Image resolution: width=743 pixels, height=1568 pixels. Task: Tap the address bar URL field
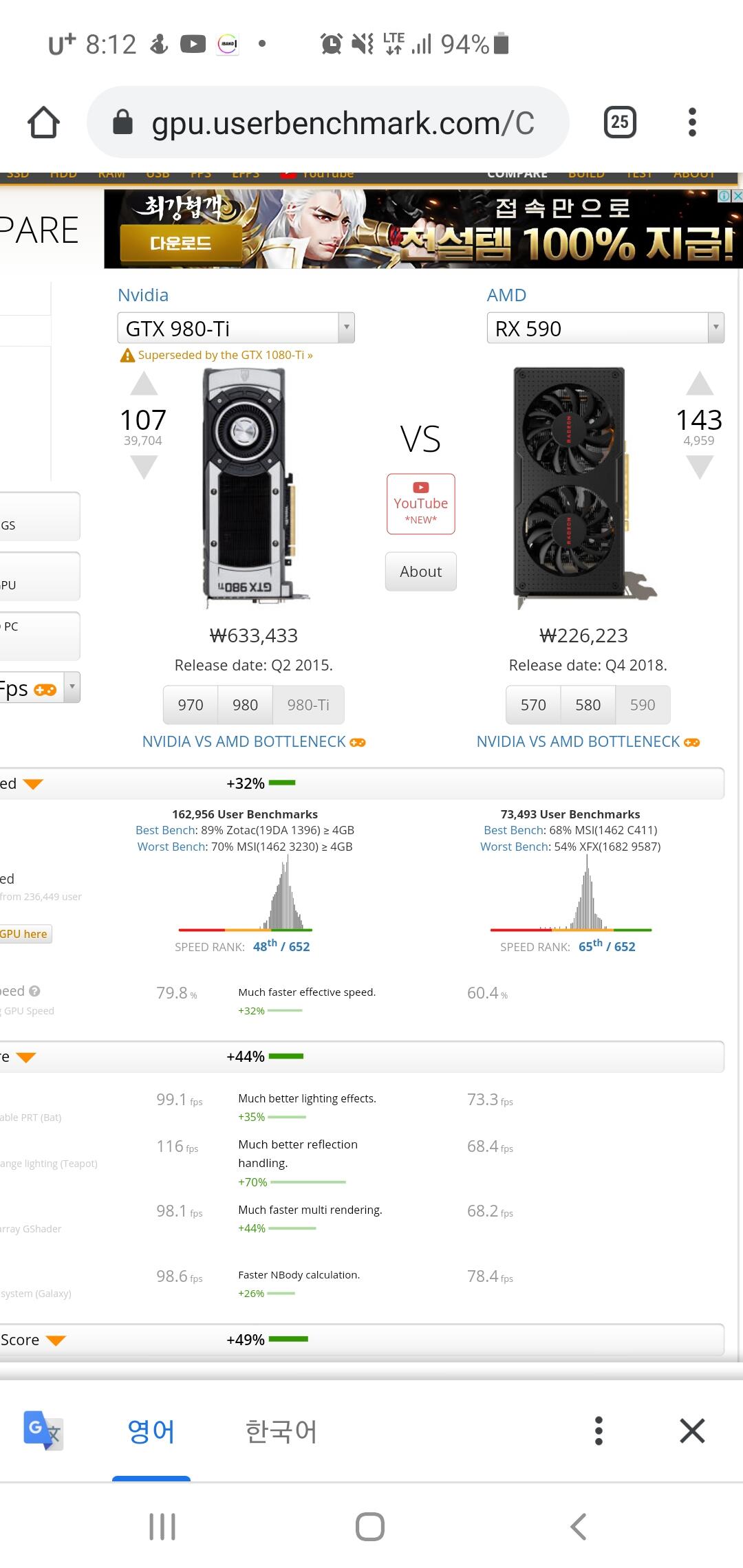pos(343,122)
